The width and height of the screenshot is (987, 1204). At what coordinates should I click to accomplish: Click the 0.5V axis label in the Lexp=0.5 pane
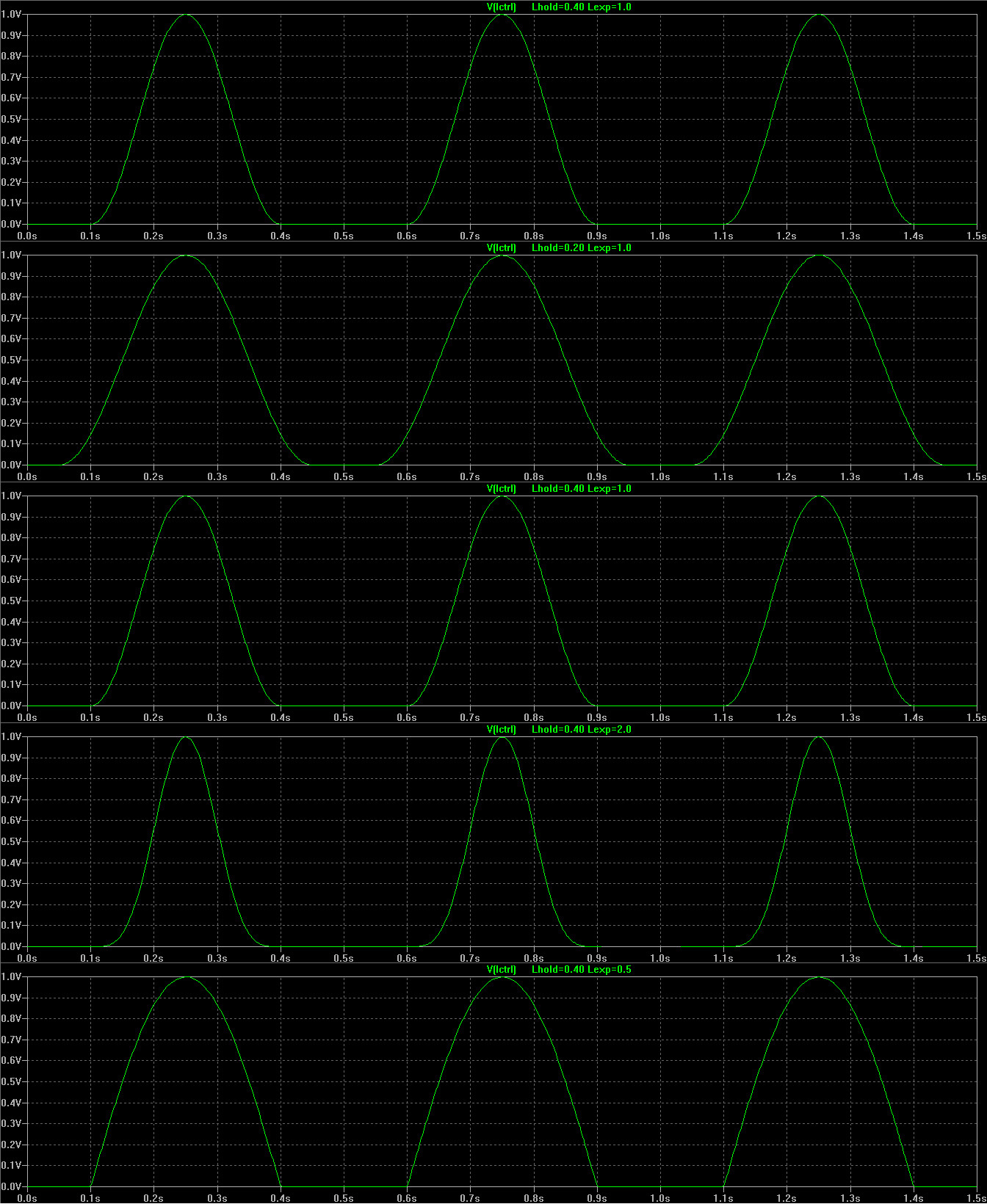click(x=11, y=1081)
